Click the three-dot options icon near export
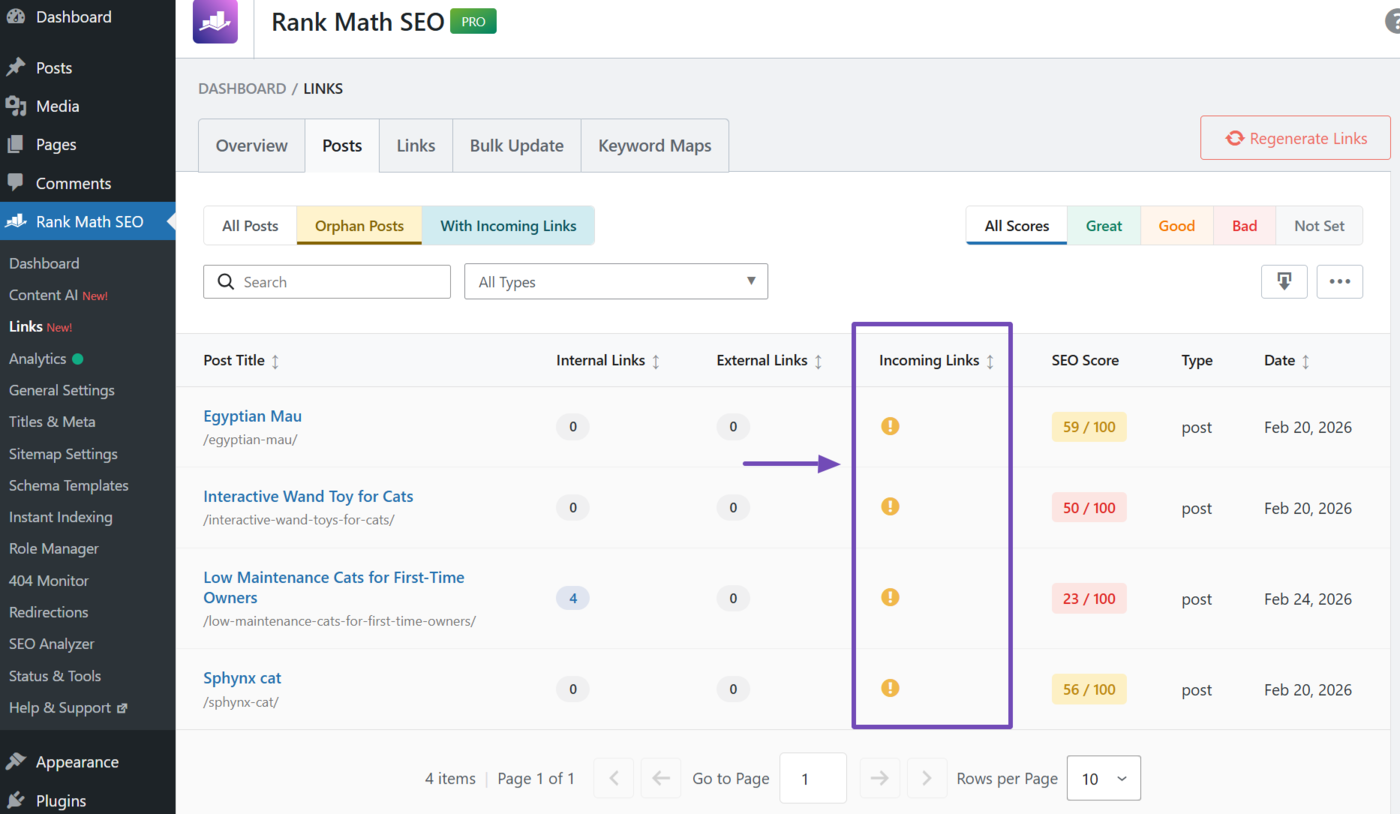The height and width of the screenshot is (814, 1400). (x=1339, y=282)
